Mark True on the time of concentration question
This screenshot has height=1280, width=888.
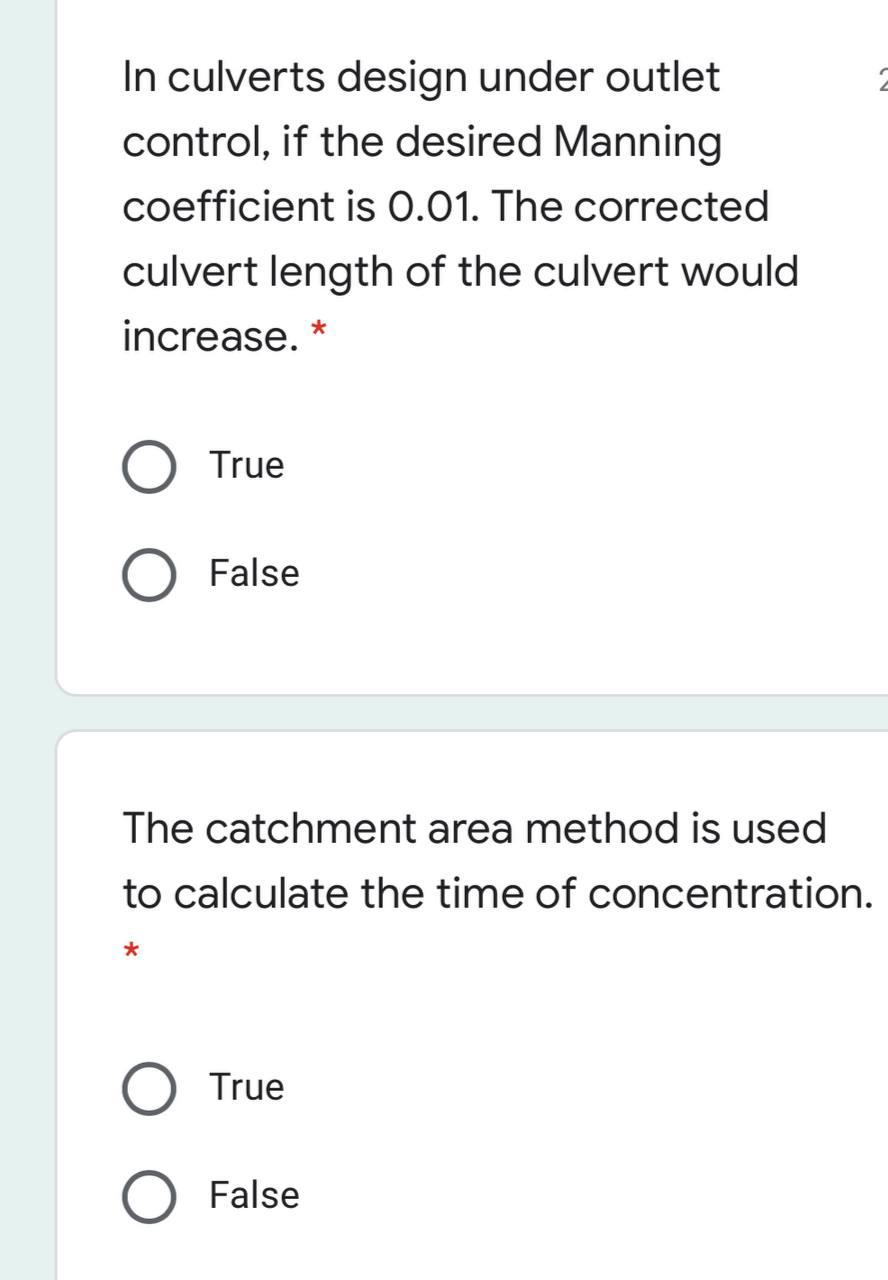[x=148, y=1086]
